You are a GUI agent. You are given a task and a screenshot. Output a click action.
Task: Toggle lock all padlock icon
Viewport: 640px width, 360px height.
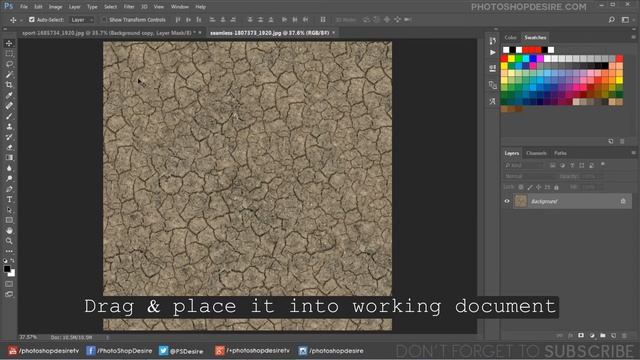pyautogui.click(x=556, y=187)
